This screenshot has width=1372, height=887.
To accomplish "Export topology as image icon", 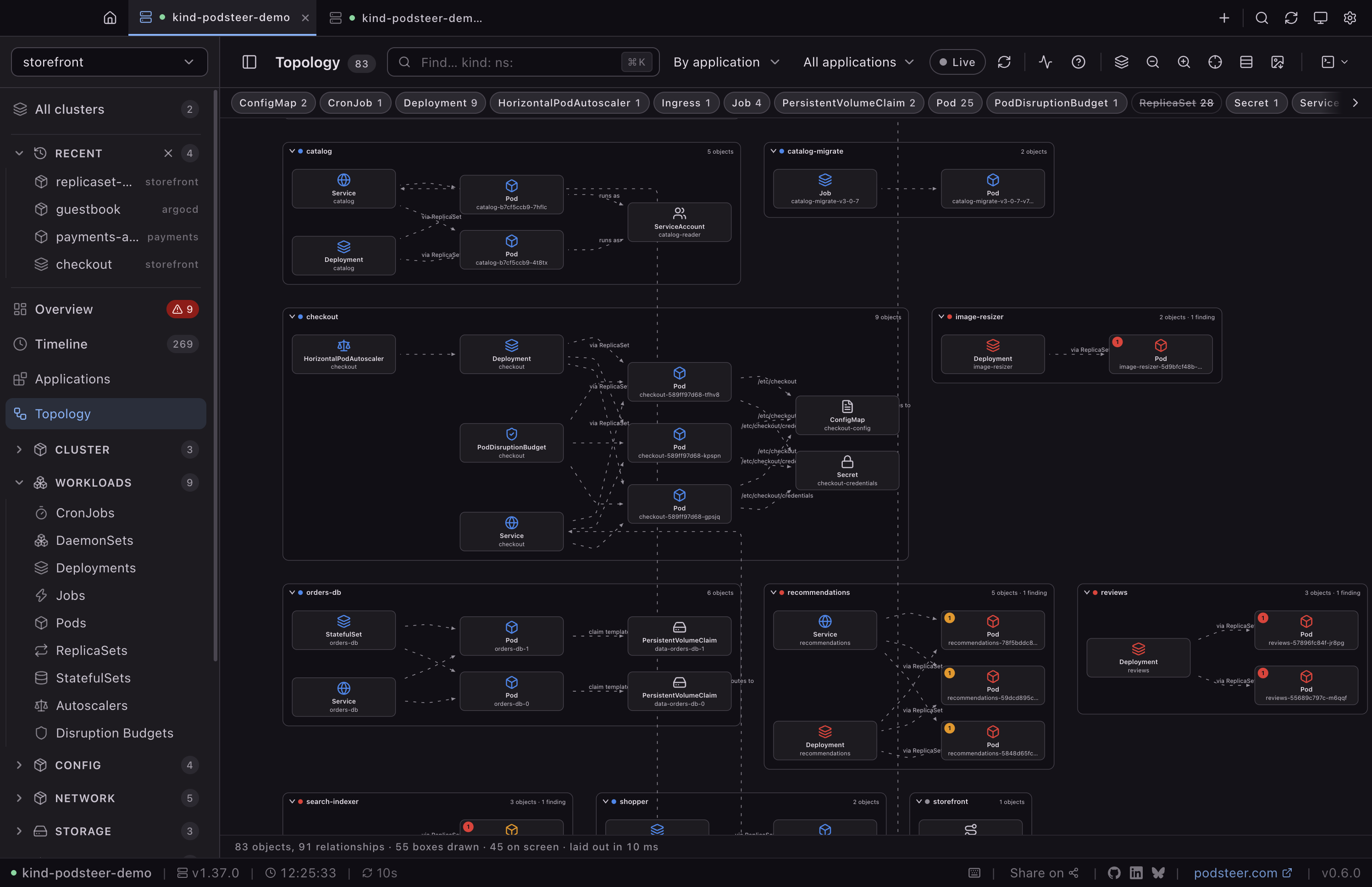I will tap(1278, 61).
